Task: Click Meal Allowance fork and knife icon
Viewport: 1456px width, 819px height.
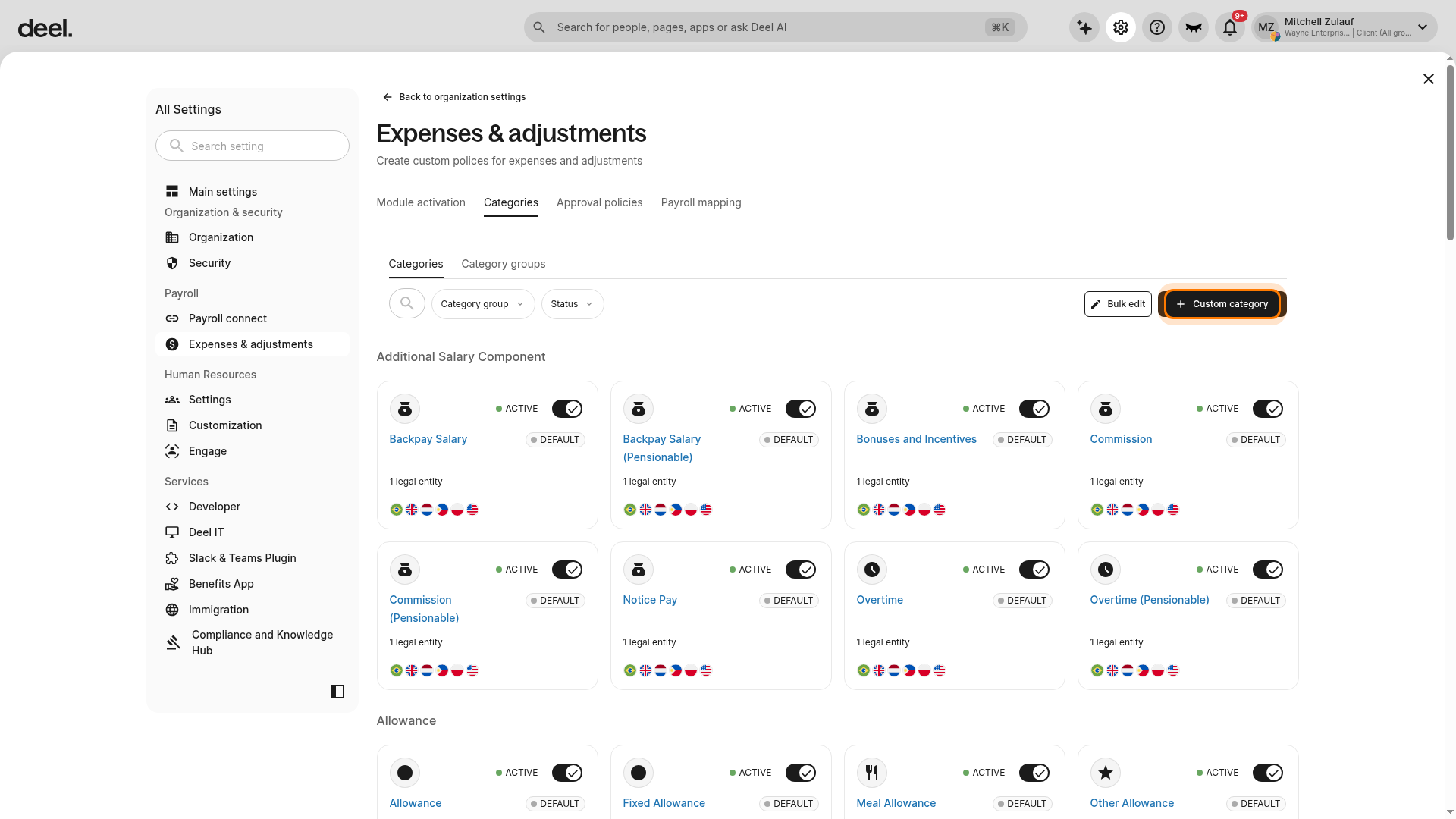Action: click(872, 773)
